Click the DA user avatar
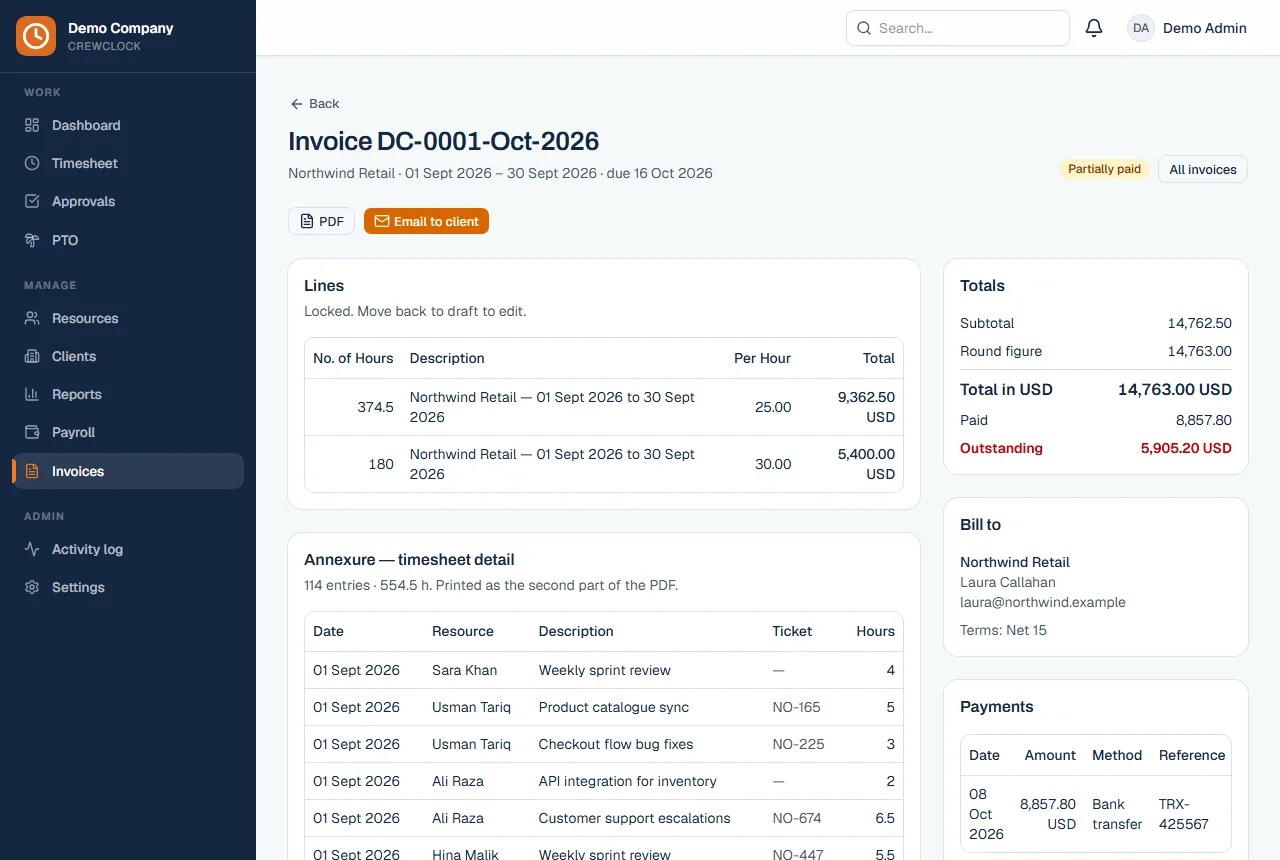The width and height of the screenshot is (1280, 860). click(1141, 28)
